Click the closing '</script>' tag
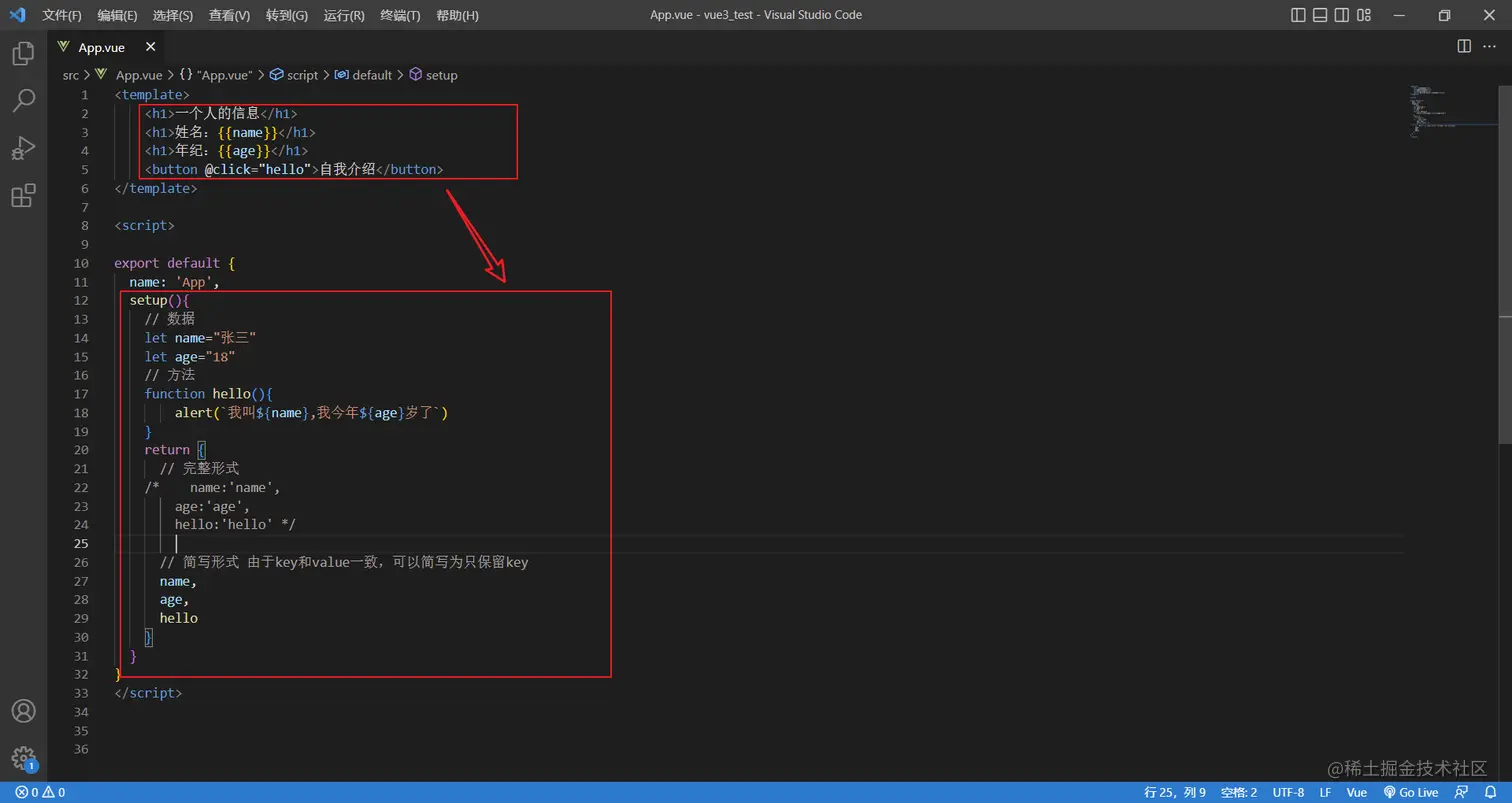Image resolution: width=1512 pixels, height=803 pixels. click(x=148, y=692)
